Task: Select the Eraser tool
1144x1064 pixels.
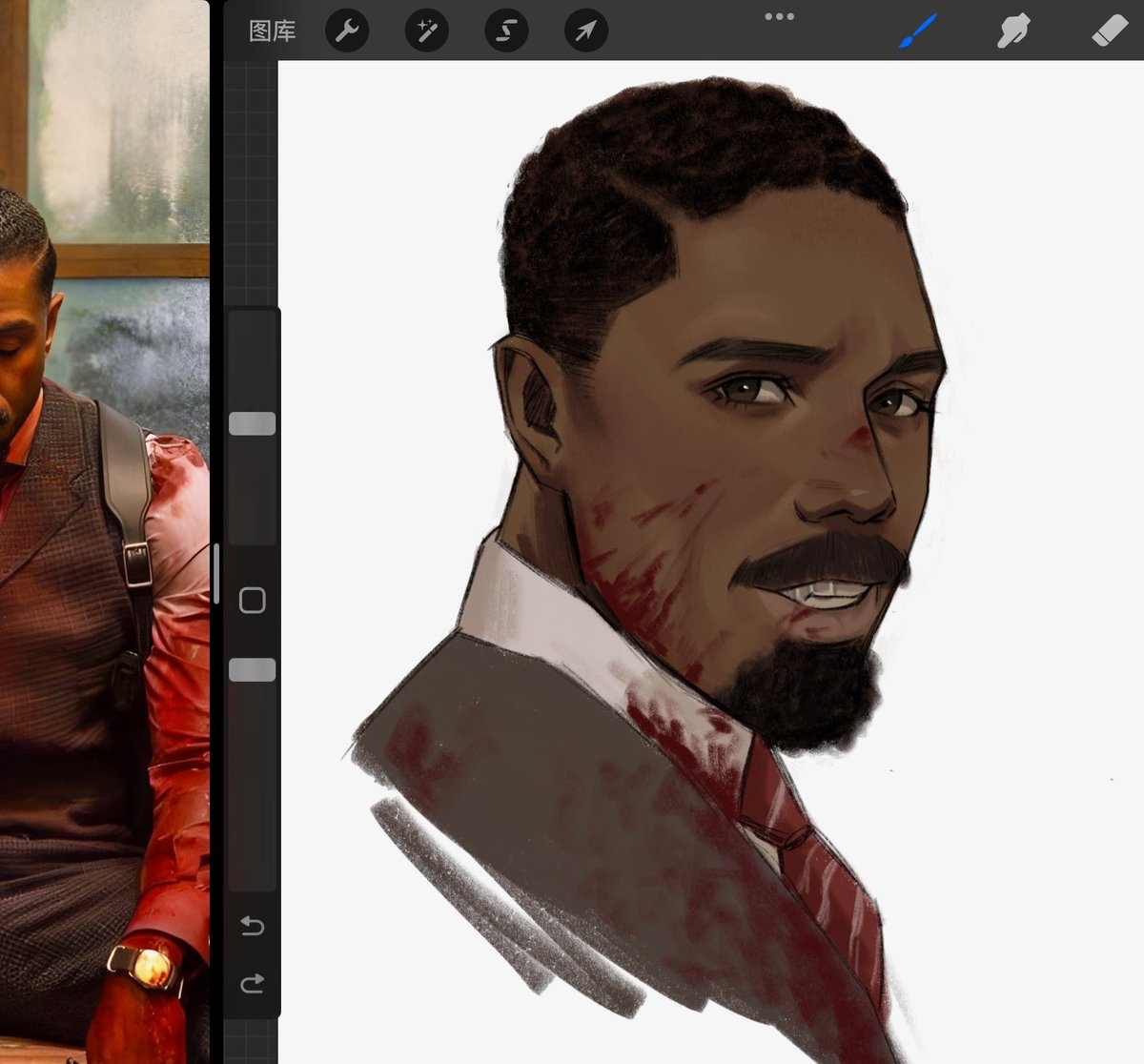Action: (1109, 31)
